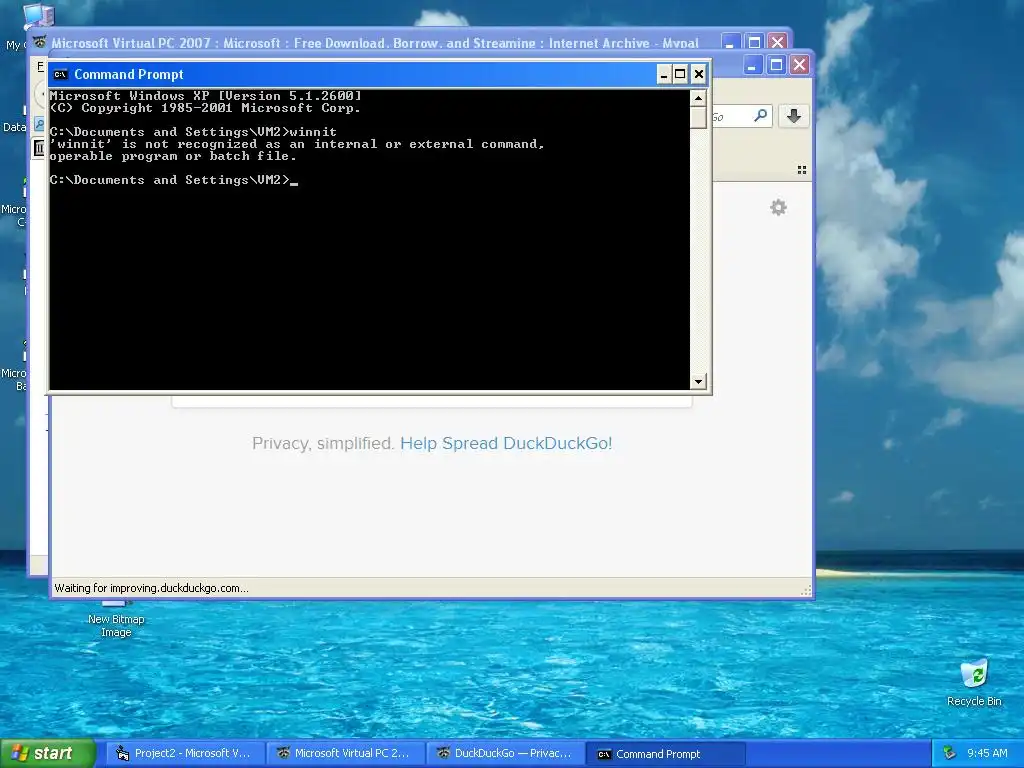This screenshot has height=768, width=1024.
Task: Open the Recycle Bin desktop icon
Action: coord(974,682)
